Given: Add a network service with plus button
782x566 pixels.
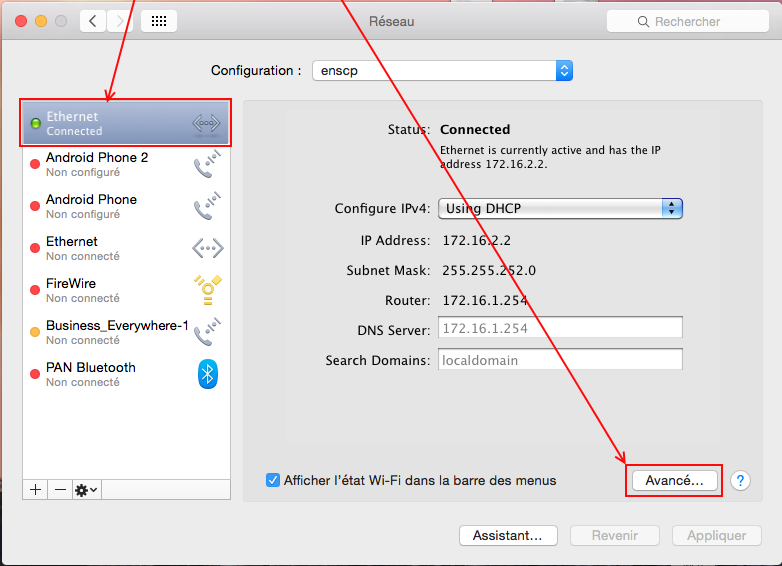Looking at the screenshot, I should 36,489.
